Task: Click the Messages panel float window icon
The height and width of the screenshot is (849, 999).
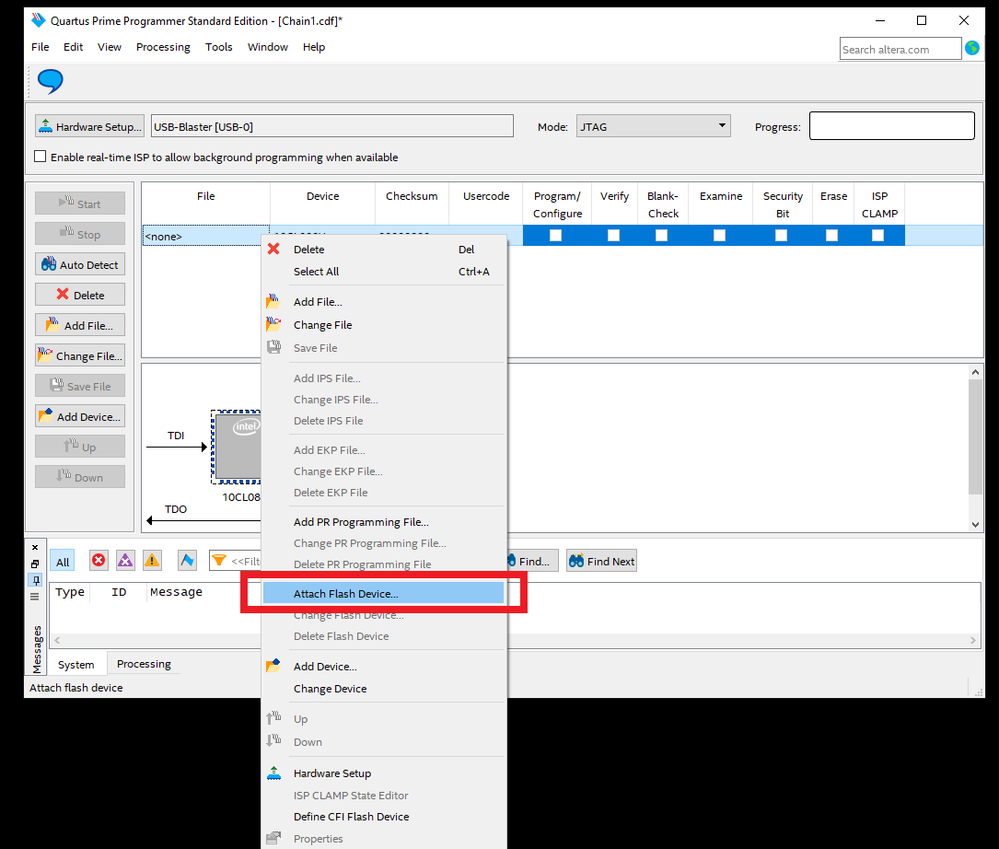Action: [35, 564]
